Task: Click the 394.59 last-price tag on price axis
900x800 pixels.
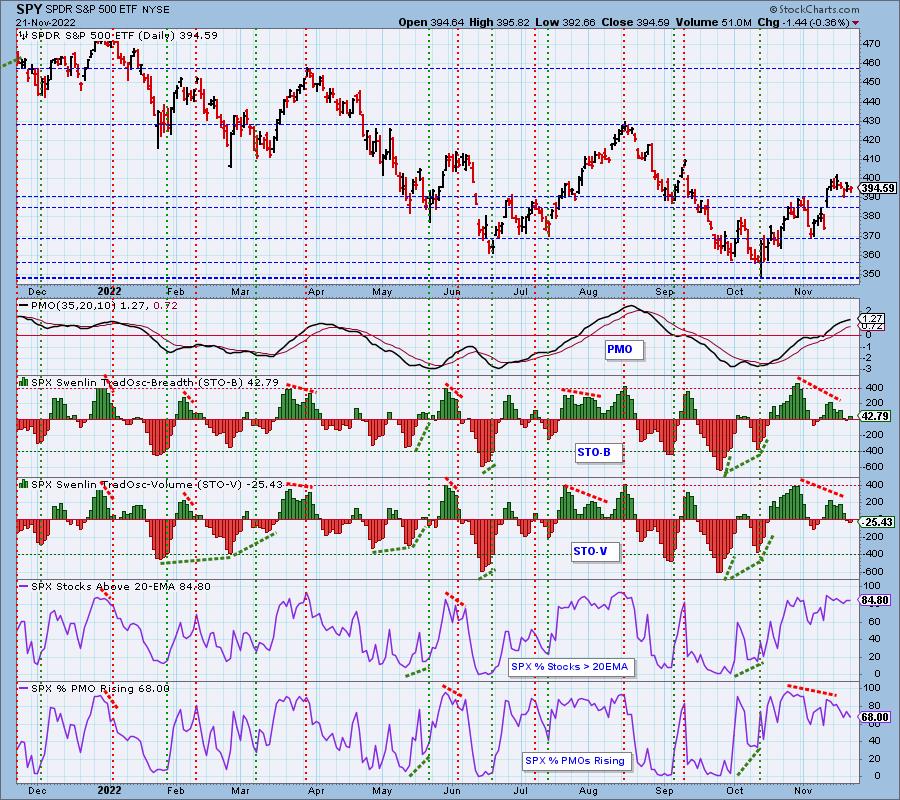Action: tap(878, 188)
